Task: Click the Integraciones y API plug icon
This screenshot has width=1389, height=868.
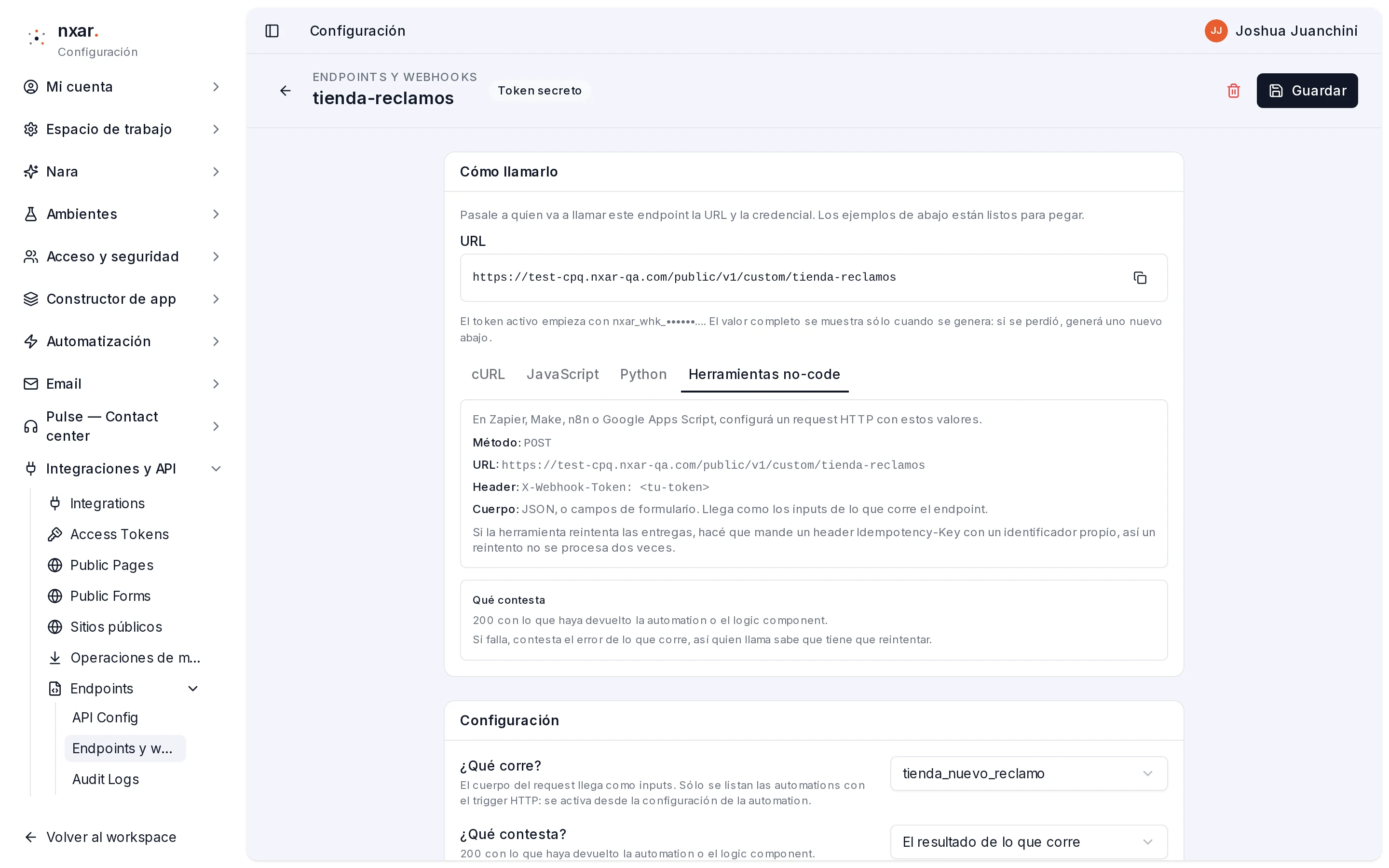Action: pos(31,469)
